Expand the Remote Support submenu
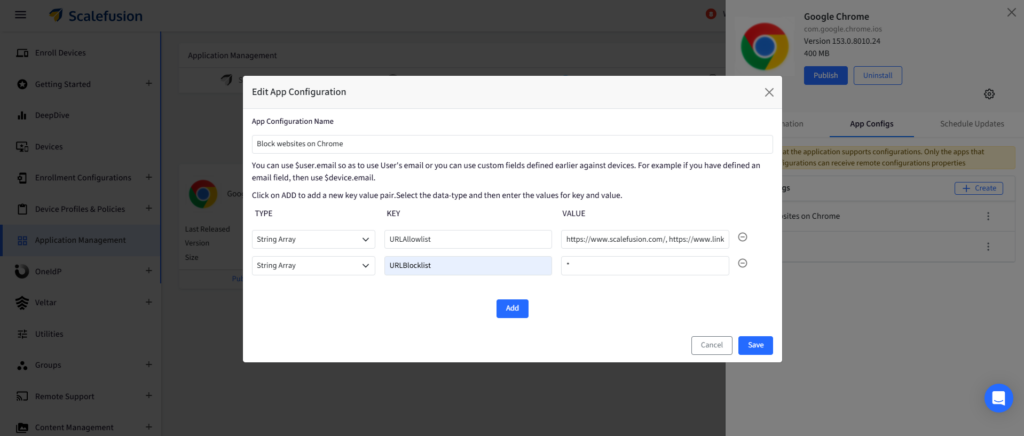Viewport: 1024px width, 436px height. pyautogui.click(x=149, y=396)
